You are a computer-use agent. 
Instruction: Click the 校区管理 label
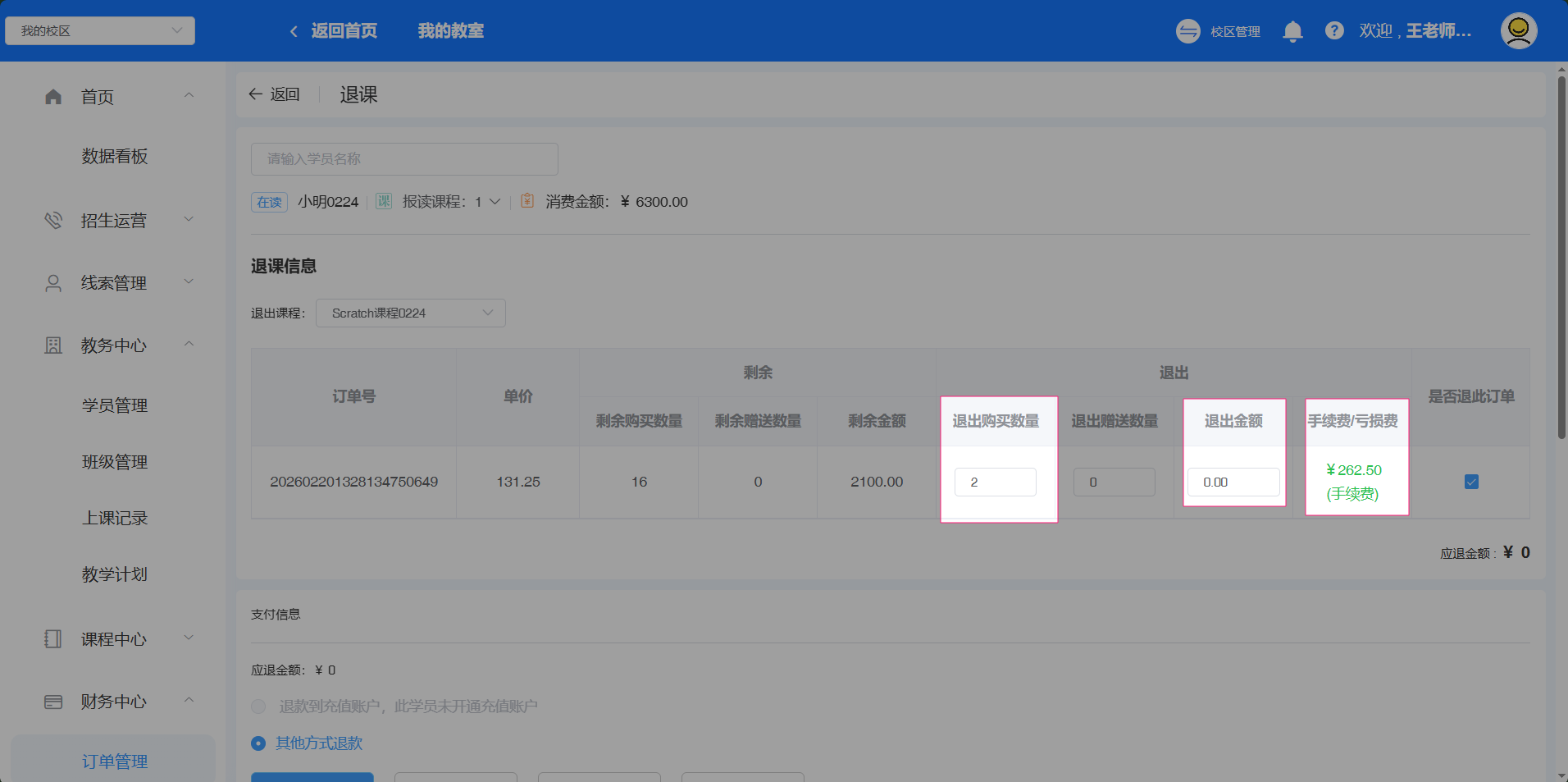click(x=1235, y=31)
